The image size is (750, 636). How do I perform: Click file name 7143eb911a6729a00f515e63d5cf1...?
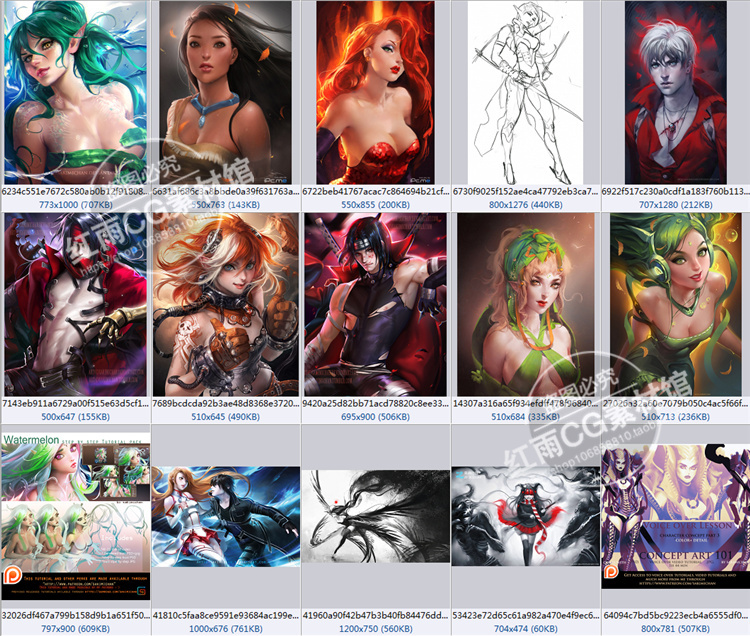point(75,403)
